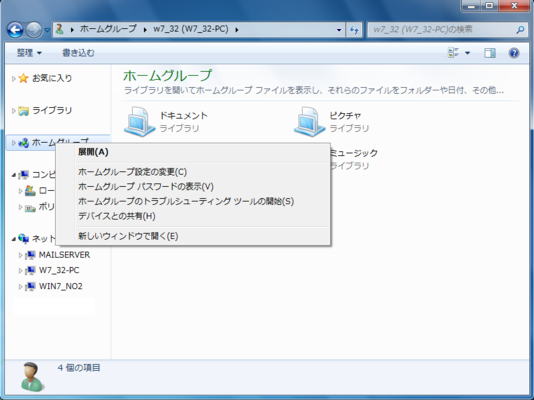Choose 展開(A) from the context menu
The width and height of the screenshot is (534, 400).
pos(193,152)
